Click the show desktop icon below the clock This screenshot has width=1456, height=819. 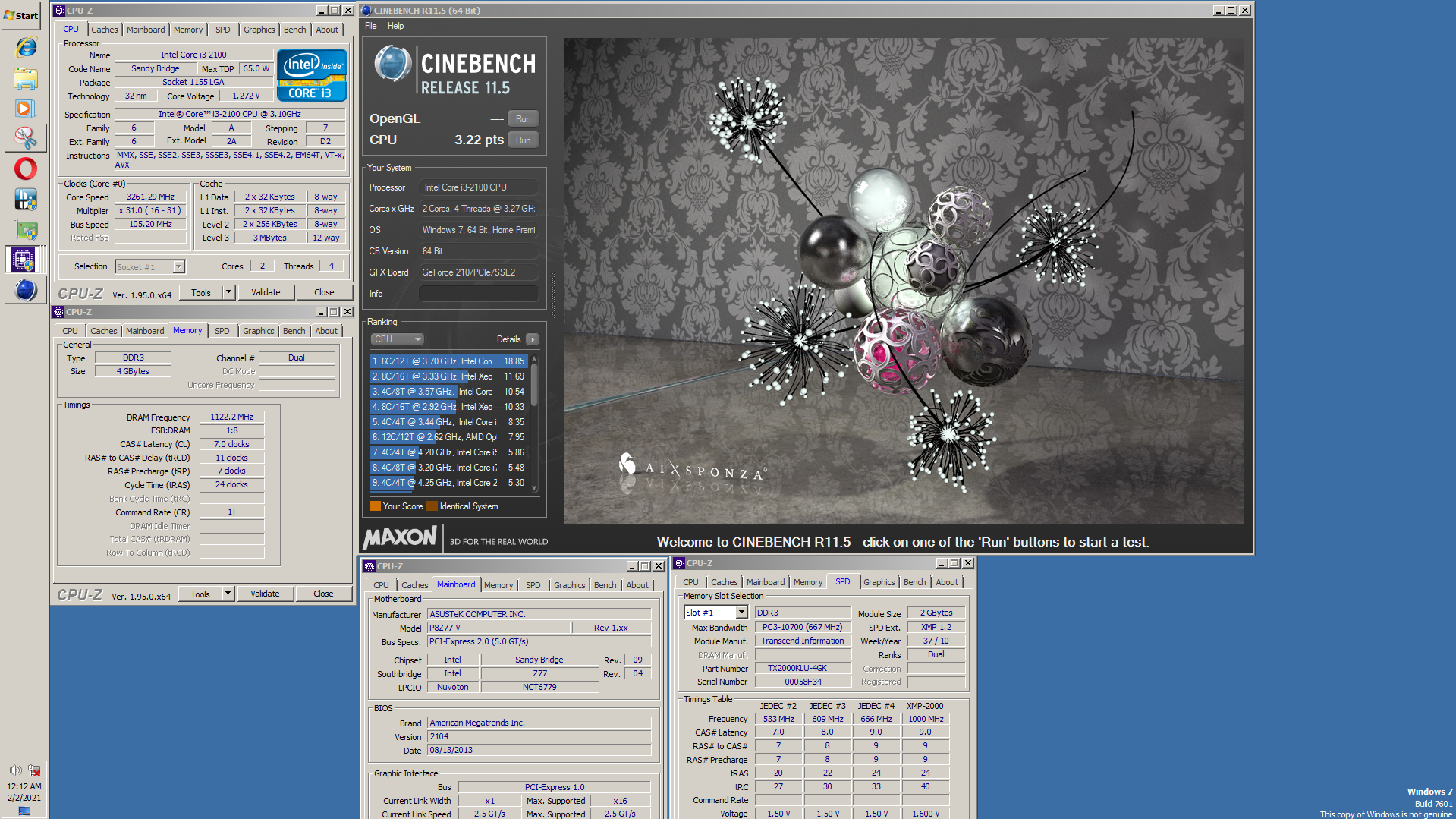click(x=24, y=811)
